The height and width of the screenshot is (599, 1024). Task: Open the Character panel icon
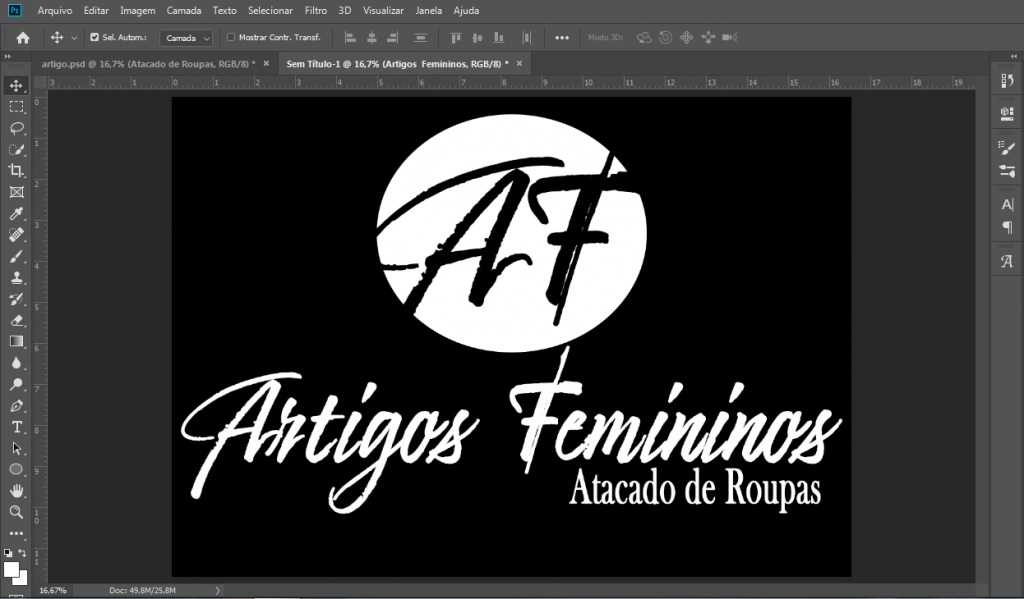pos(1007,204)
